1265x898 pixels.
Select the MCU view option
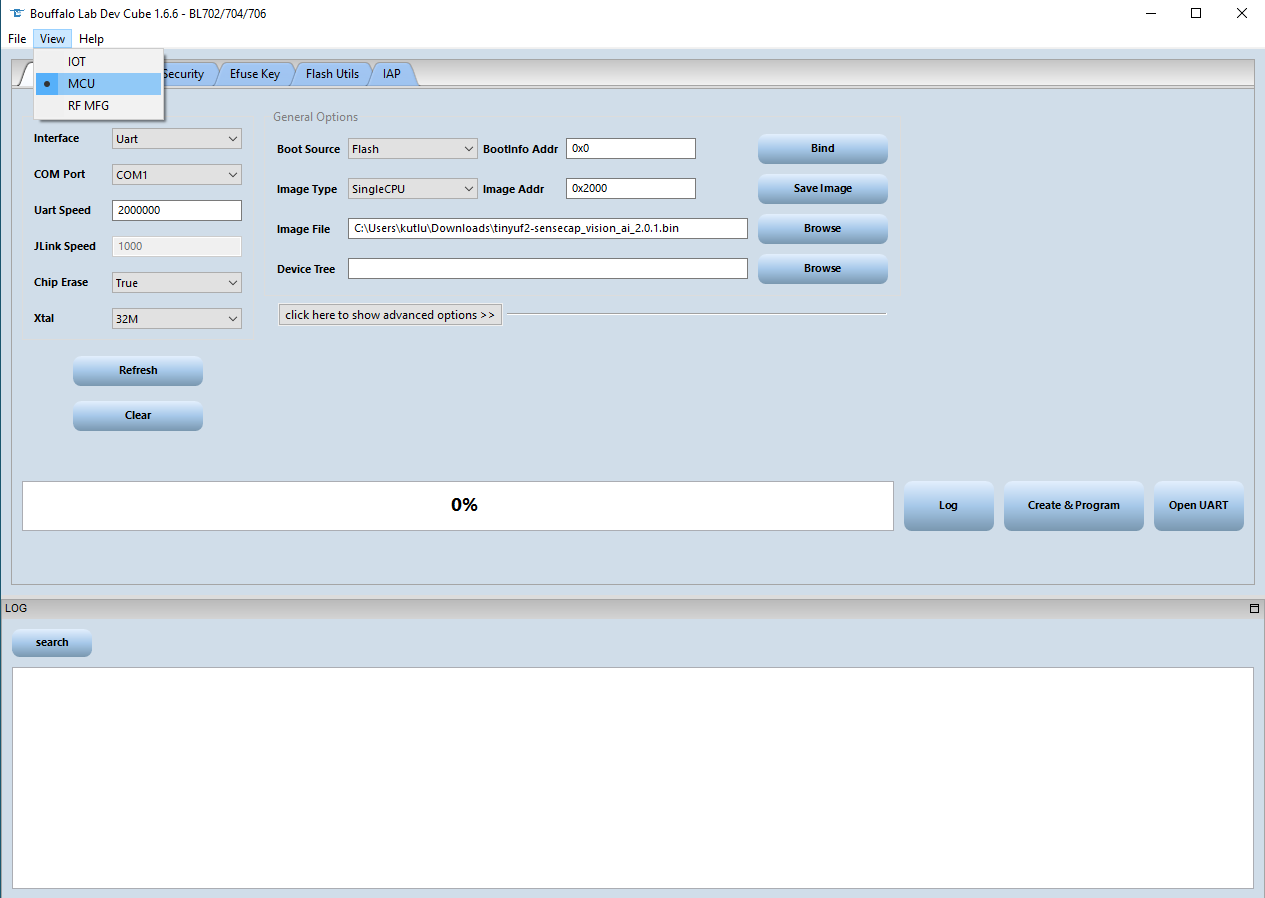click(82, 83)
